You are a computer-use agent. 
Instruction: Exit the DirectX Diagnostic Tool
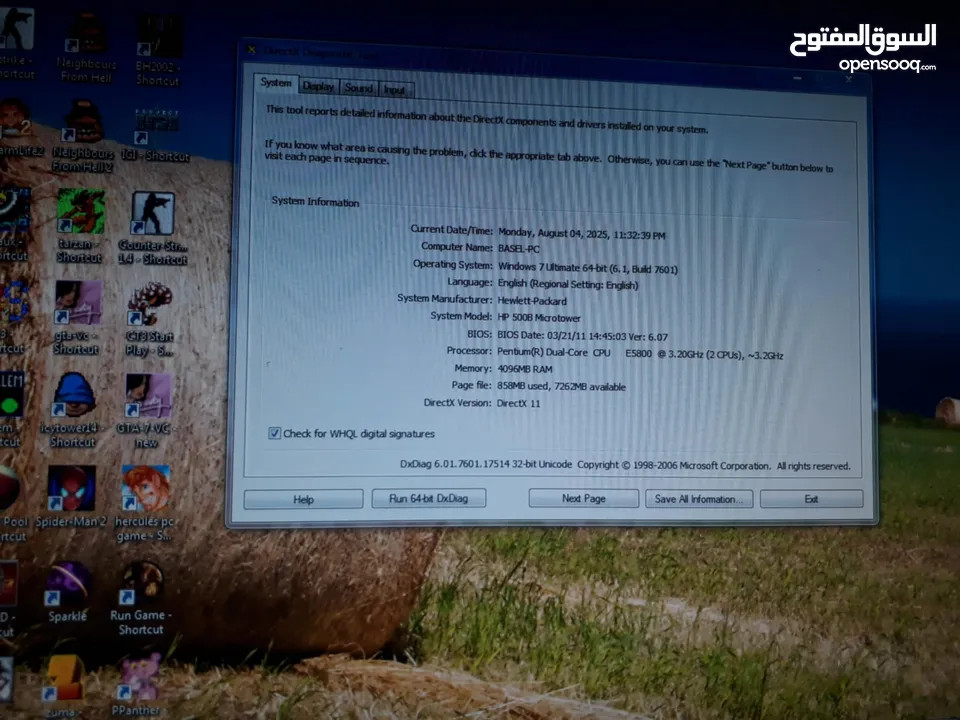811,499
